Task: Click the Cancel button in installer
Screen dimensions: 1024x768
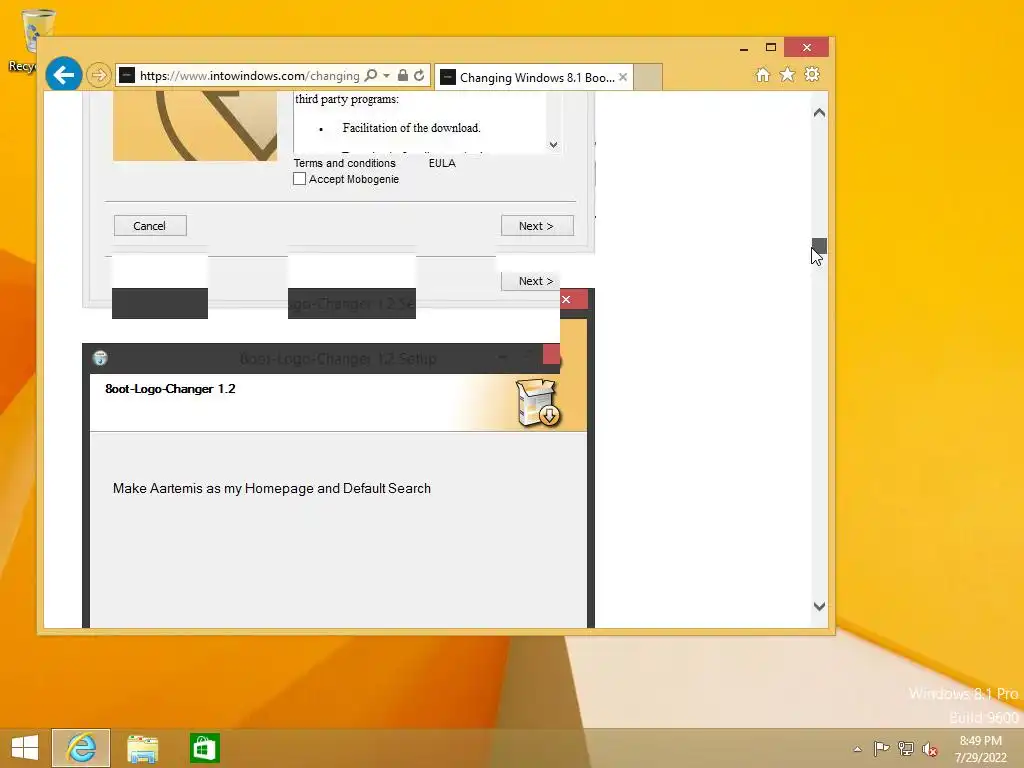Action: [x=150, y=226]
